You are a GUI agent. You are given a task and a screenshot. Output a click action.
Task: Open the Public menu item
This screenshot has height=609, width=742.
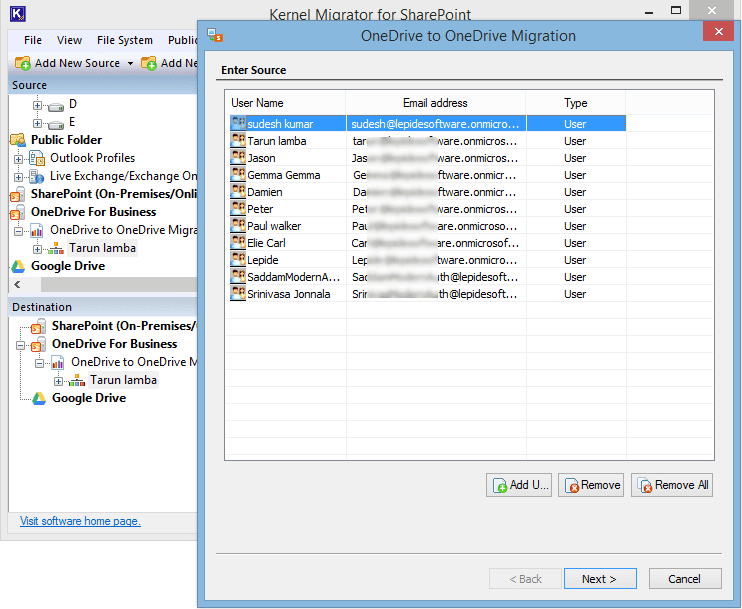click(x=182, y=40)
